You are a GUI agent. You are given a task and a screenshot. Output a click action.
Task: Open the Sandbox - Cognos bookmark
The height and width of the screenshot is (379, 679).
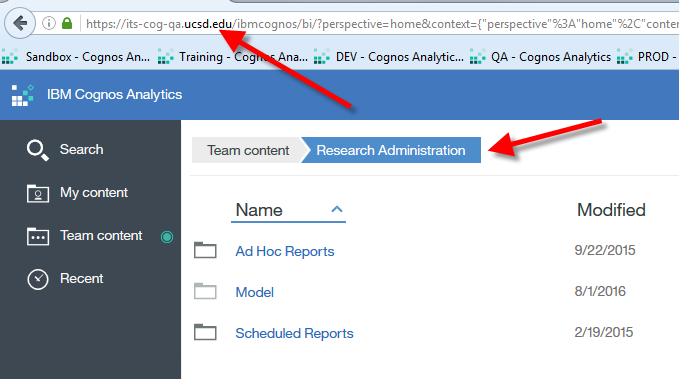(x=87, y=57)
